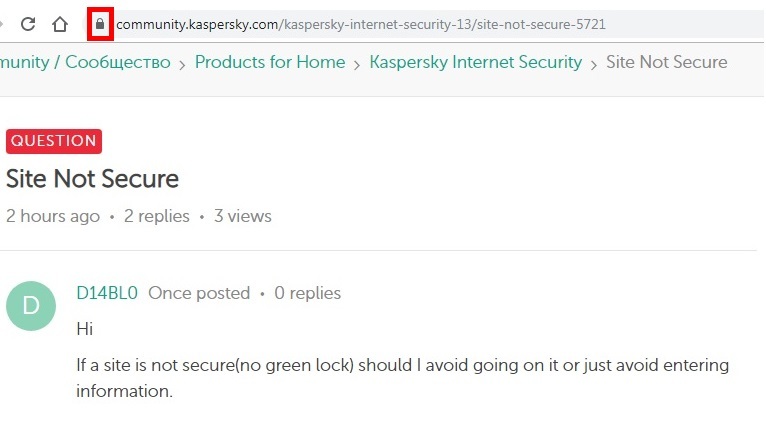The image size is (766, 424).
Task: Click the red QUESTION badge
Action: pos(54,141)
